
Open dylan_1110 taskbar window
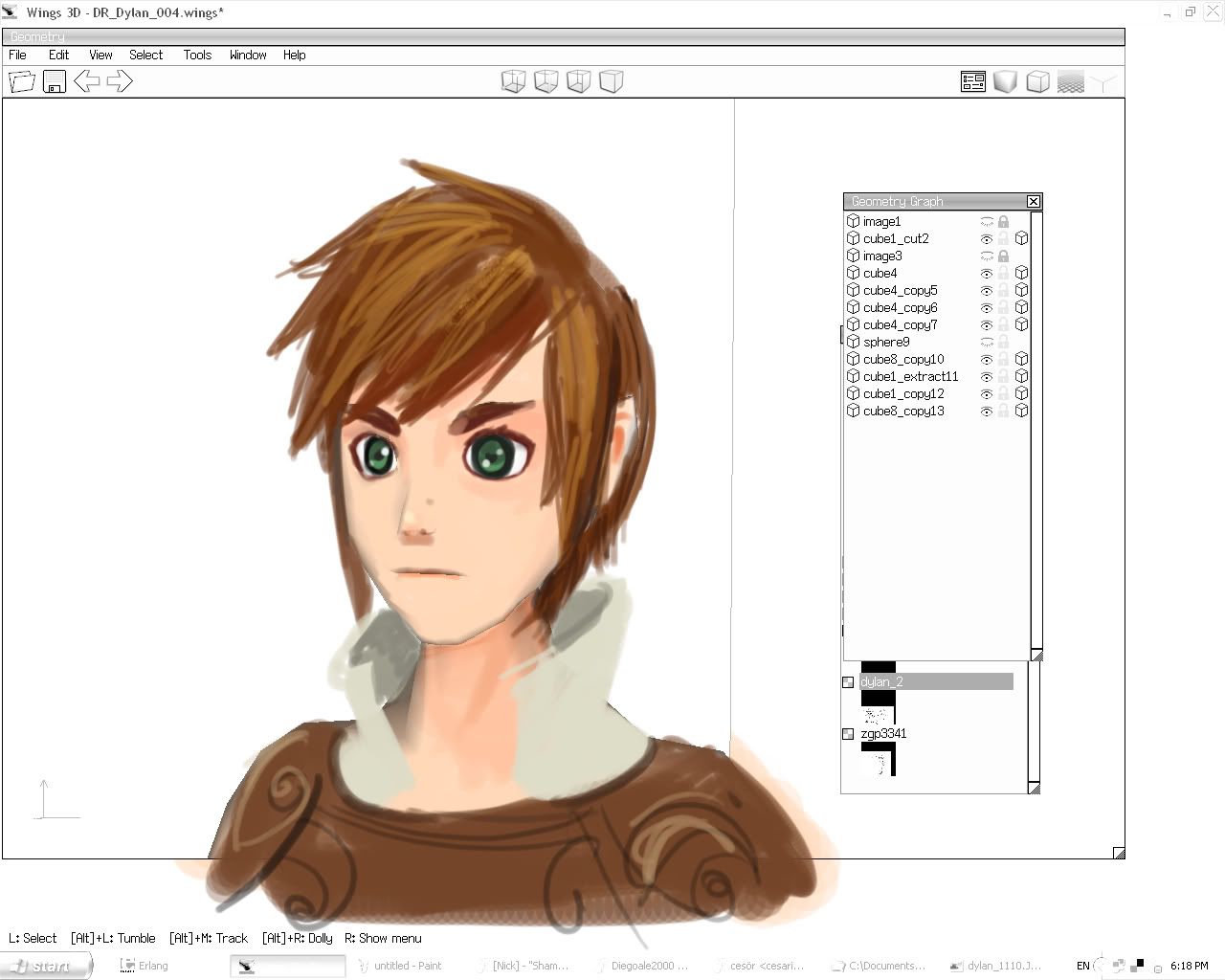(996, 966)
